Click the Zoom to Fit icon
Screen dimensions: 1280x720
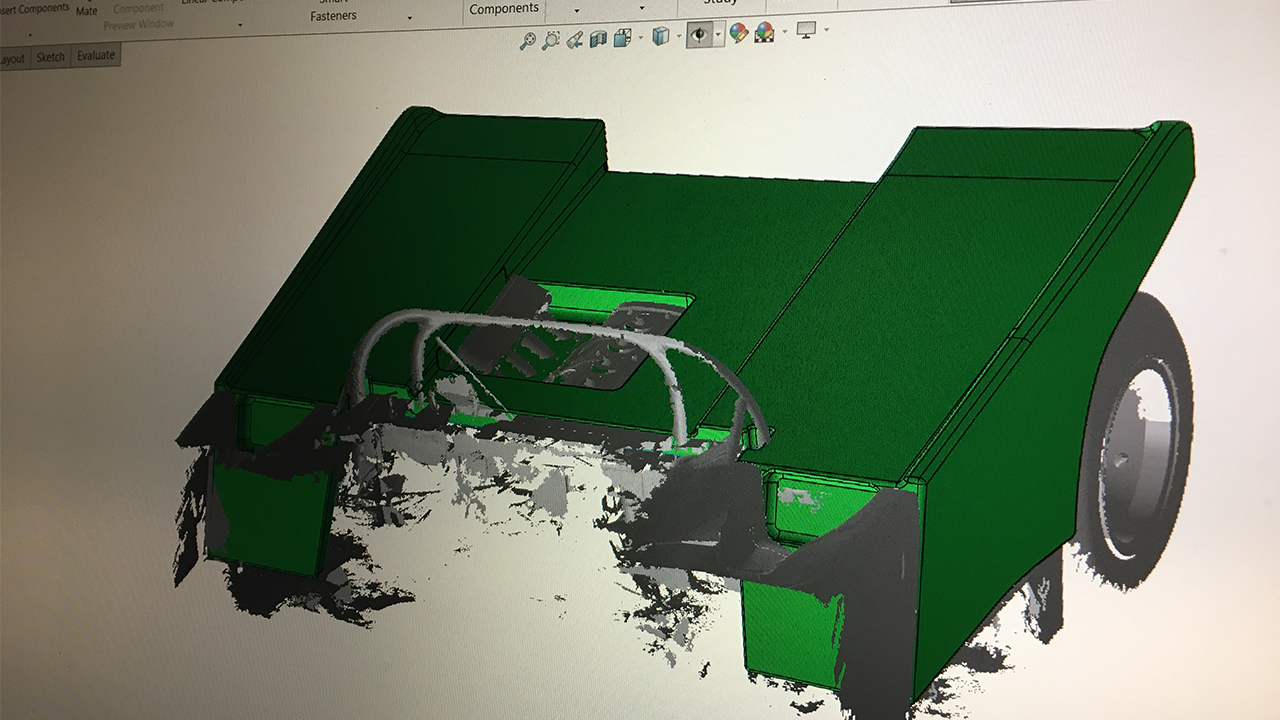tap(528, 40)
